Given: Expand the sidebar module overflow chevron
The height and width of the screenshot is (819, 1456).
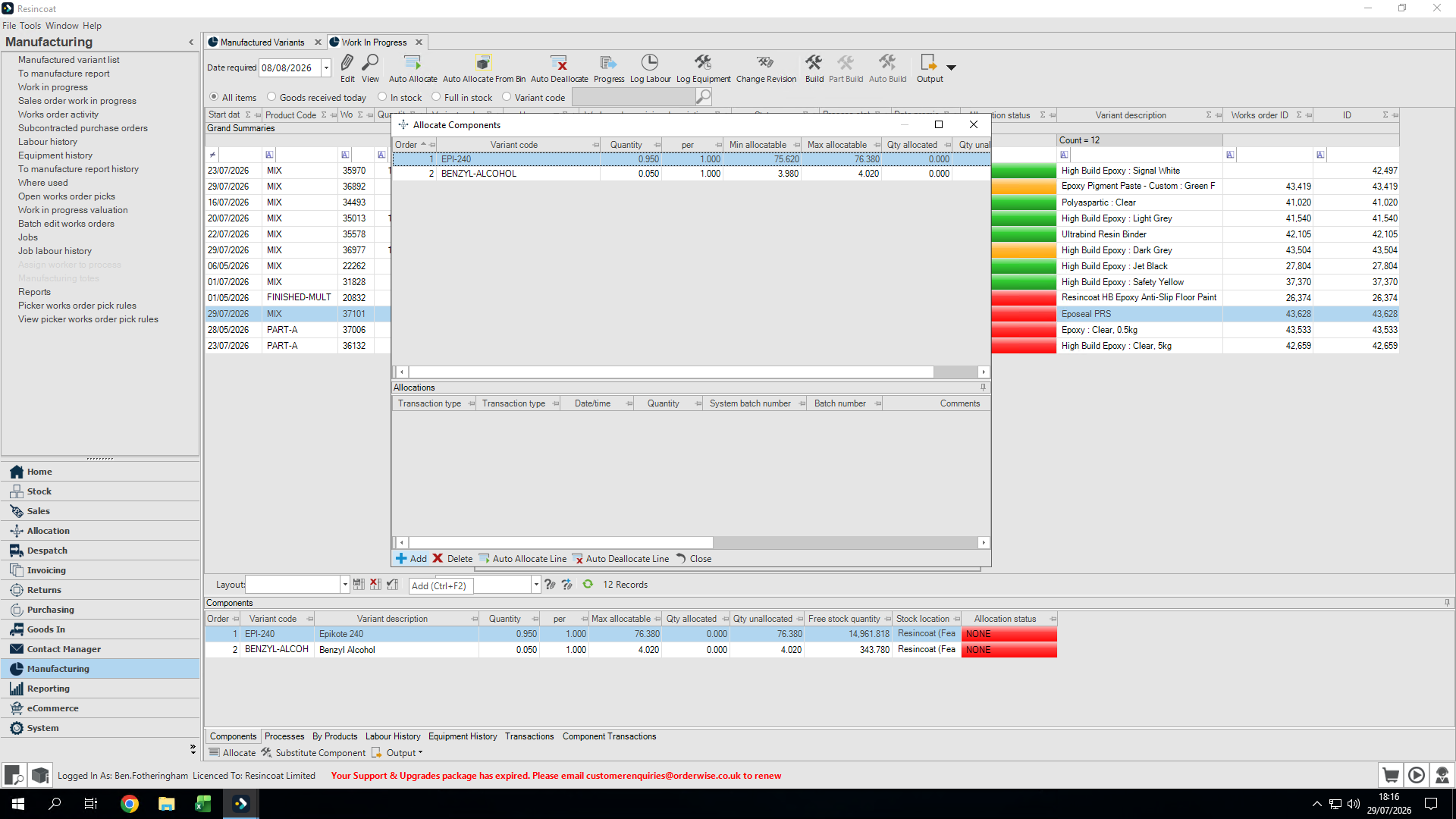Looking at the screenshot, I should [193, 749].
